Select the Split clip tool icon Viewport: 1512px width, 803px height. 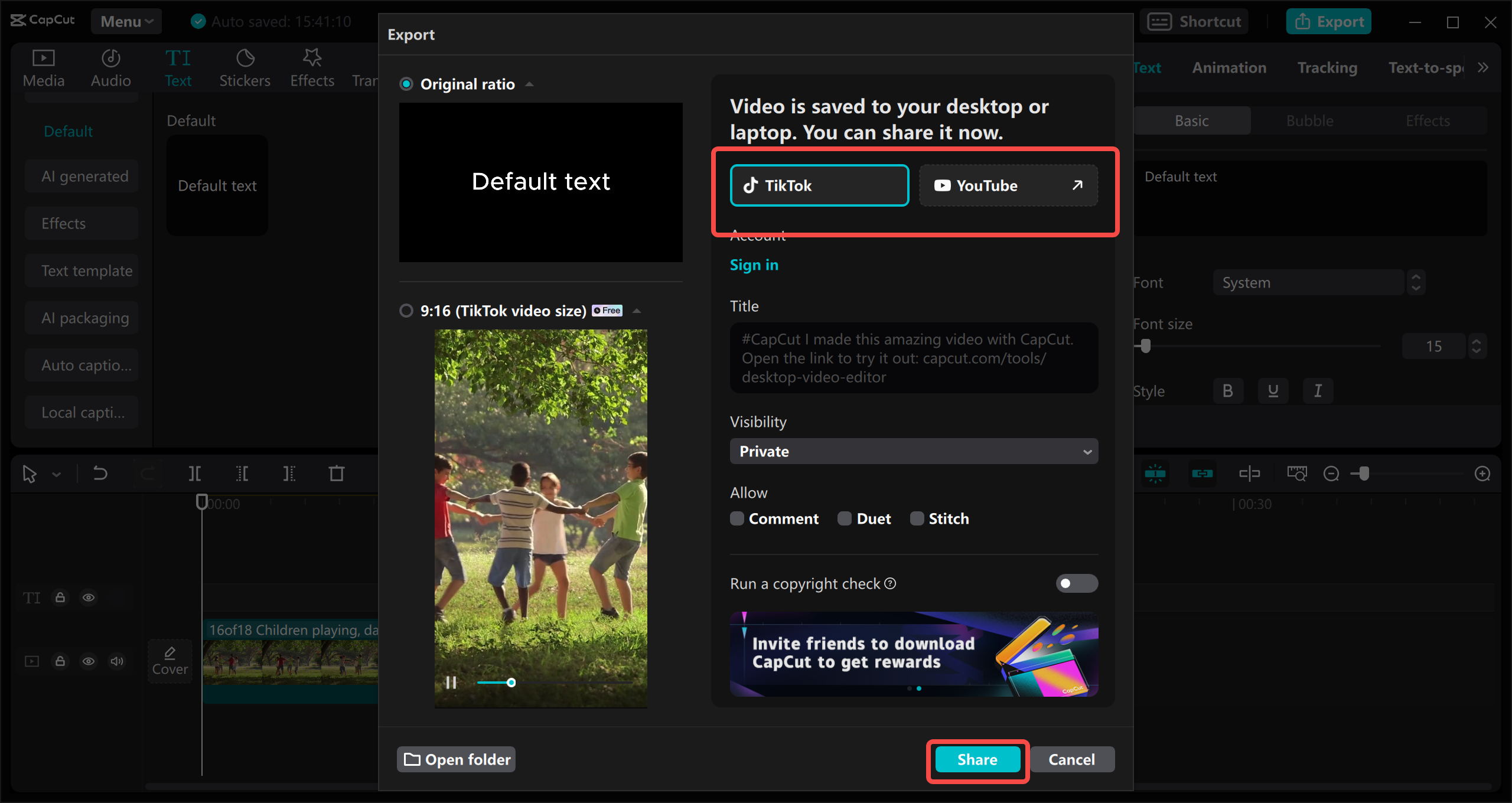(195, 474)
